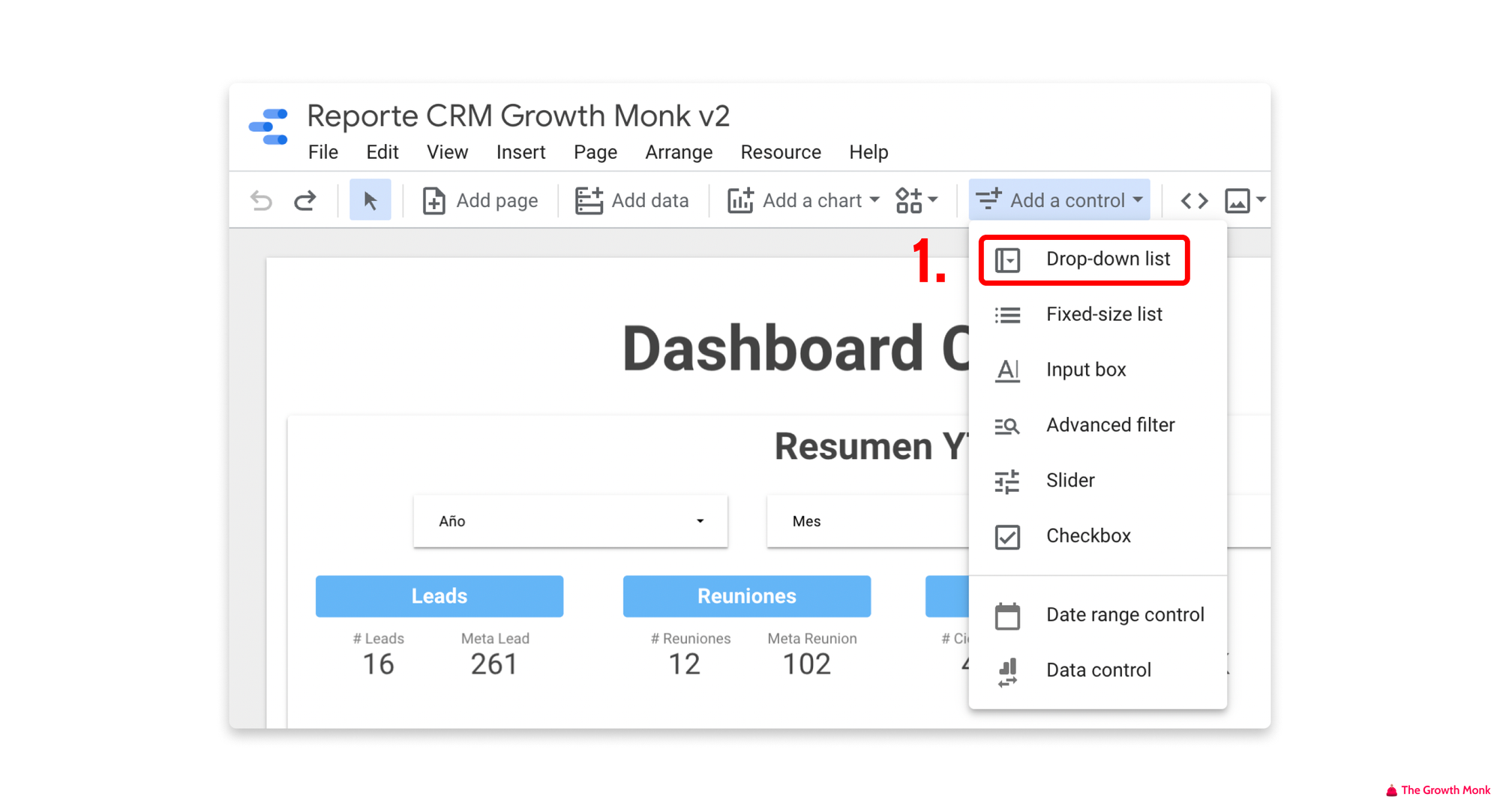The image size is (1500, 812).
Task: Toggle the Checkbox control in menu
Action: pyautogui.click(x=1088, y=536)
